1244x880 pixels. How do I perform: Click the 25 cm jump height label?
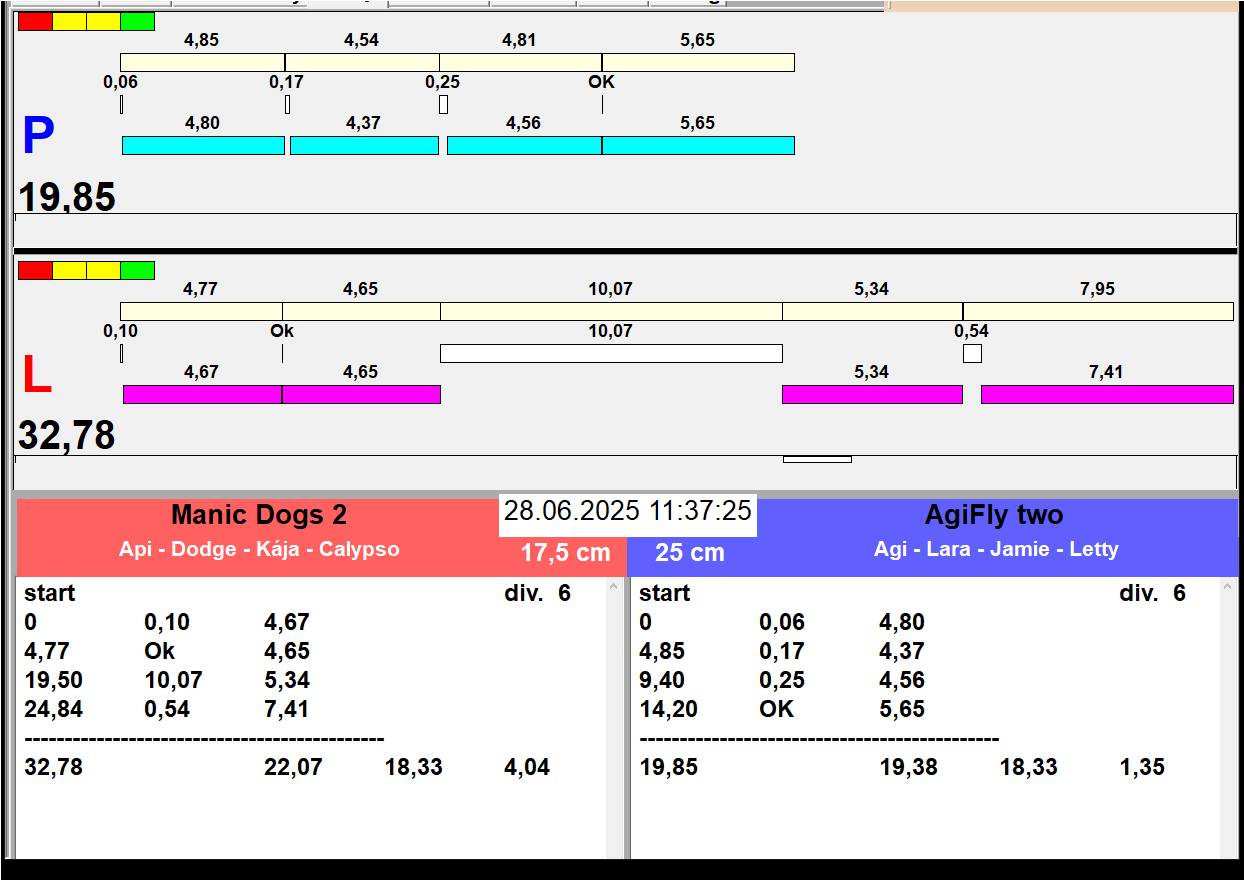pyautogui.click(x=689, y=553)
